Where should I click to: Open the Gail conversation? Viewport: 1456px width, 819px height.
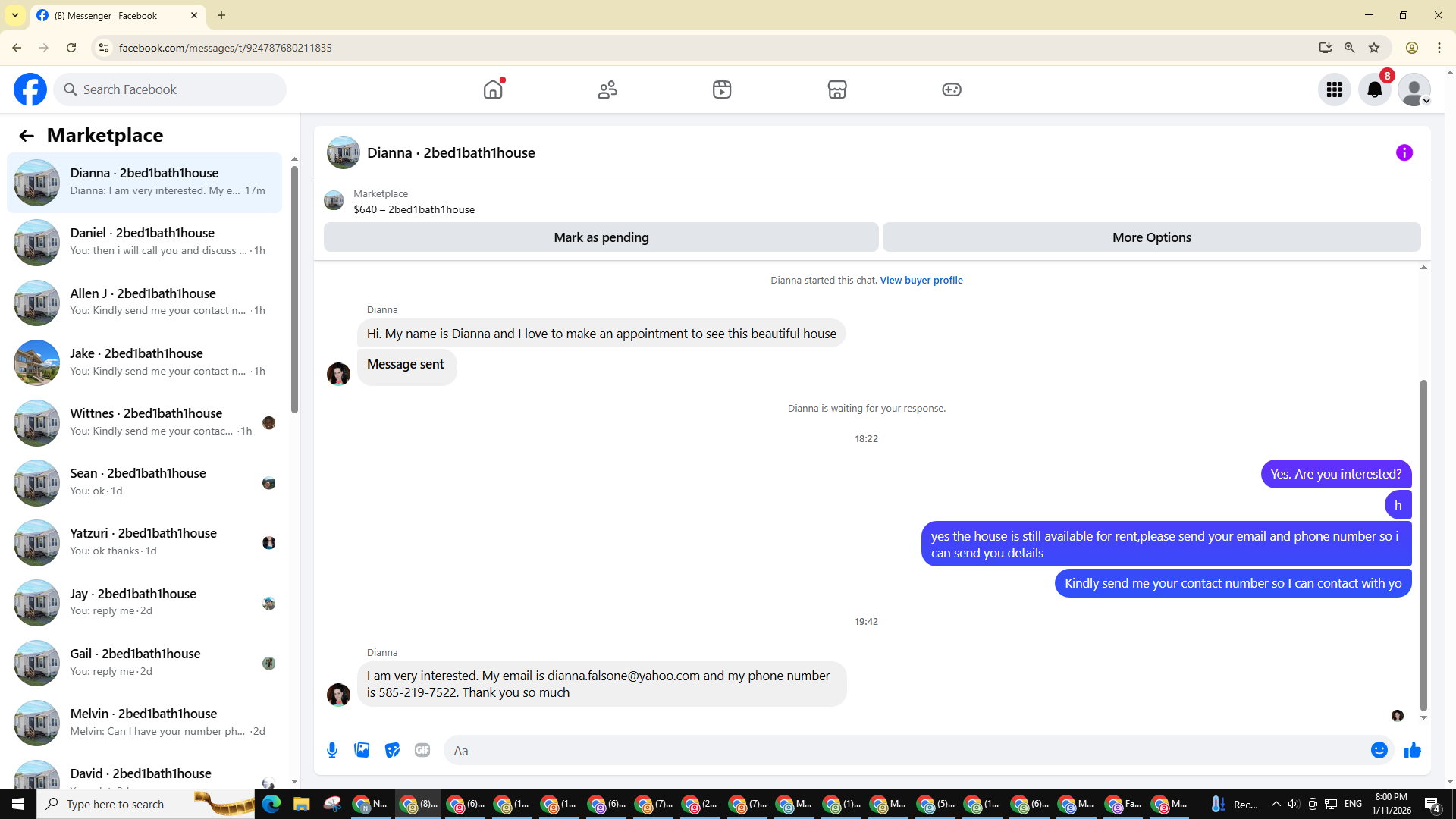click(144, 664)
